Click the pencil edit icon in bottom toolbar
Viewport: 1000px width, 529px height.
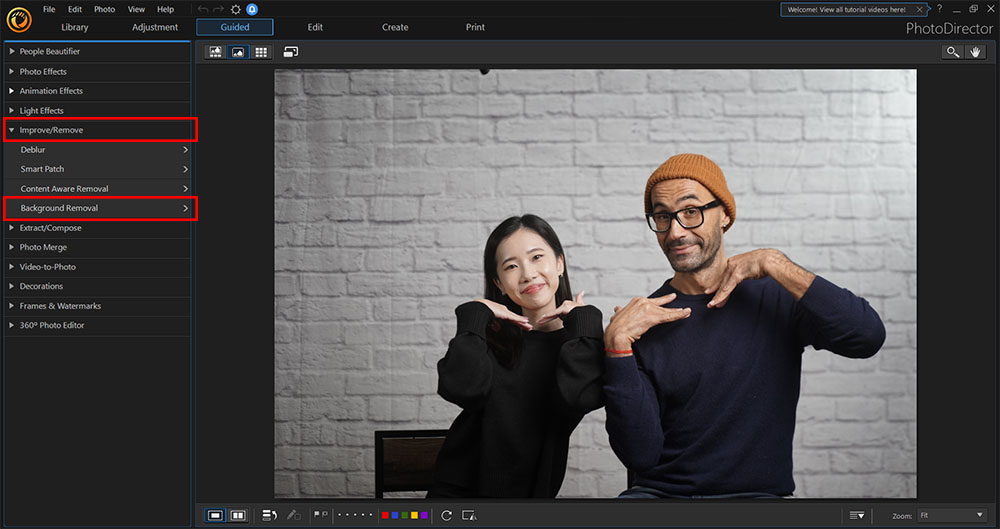293,515
